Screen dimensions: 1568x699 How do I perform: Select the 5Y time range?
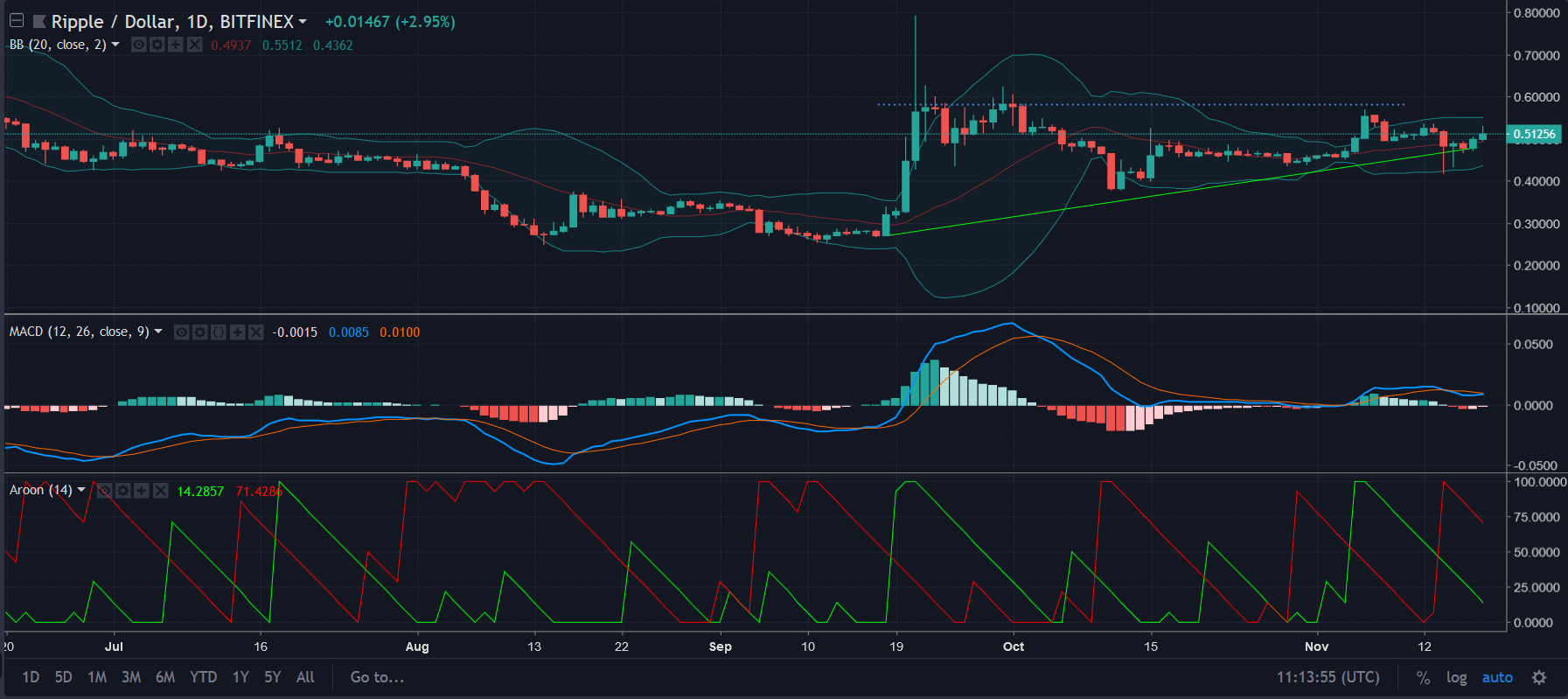point(273,677)
